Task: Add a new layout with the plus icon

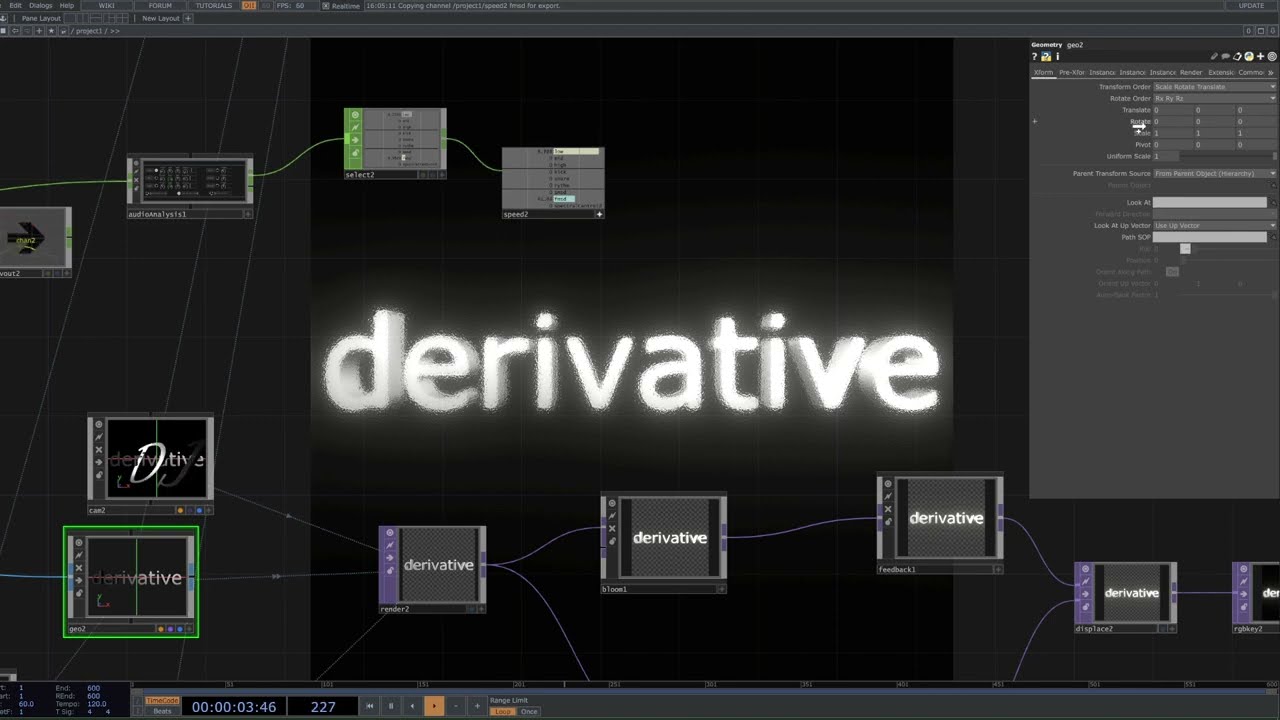Action: point(188,18)
